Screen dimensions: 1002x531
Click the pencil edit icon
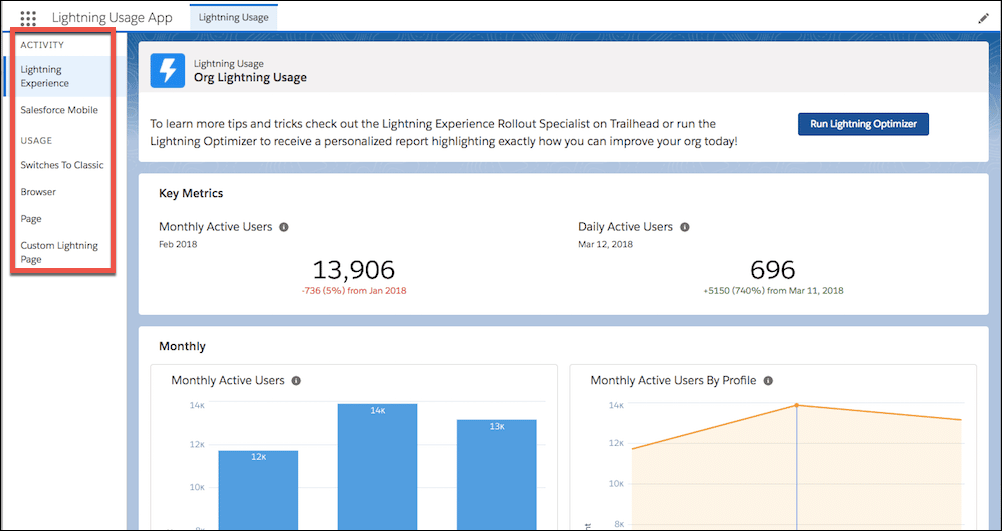pyautogui.click(x=983, y=19)
